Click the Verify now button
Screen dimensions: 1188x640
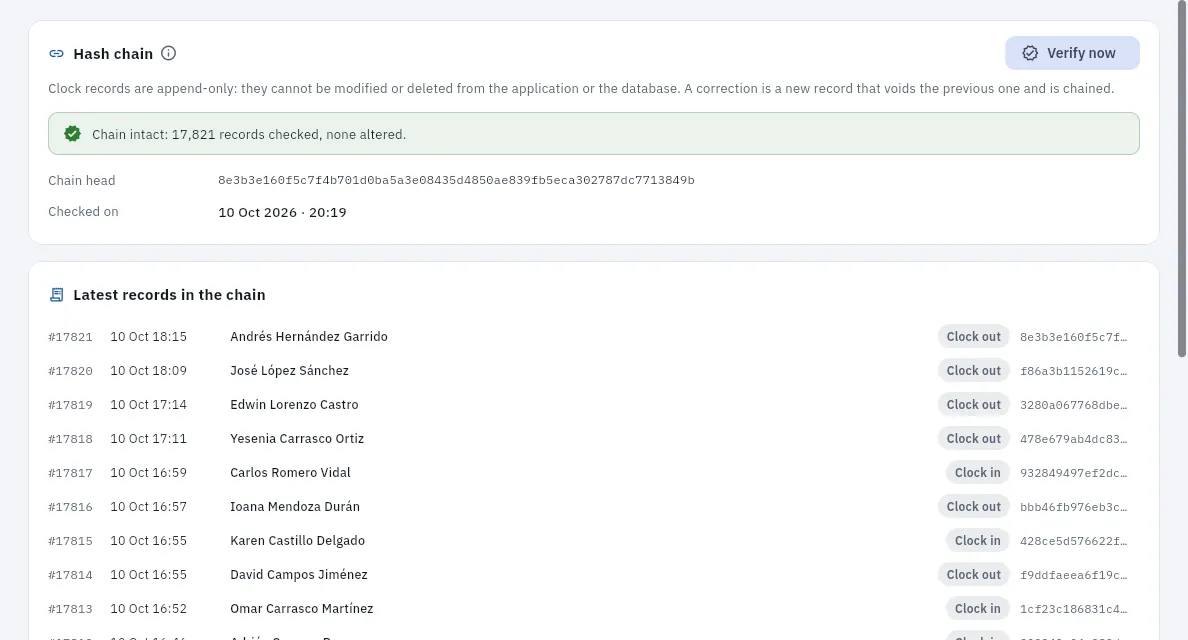pos(1072,53)
